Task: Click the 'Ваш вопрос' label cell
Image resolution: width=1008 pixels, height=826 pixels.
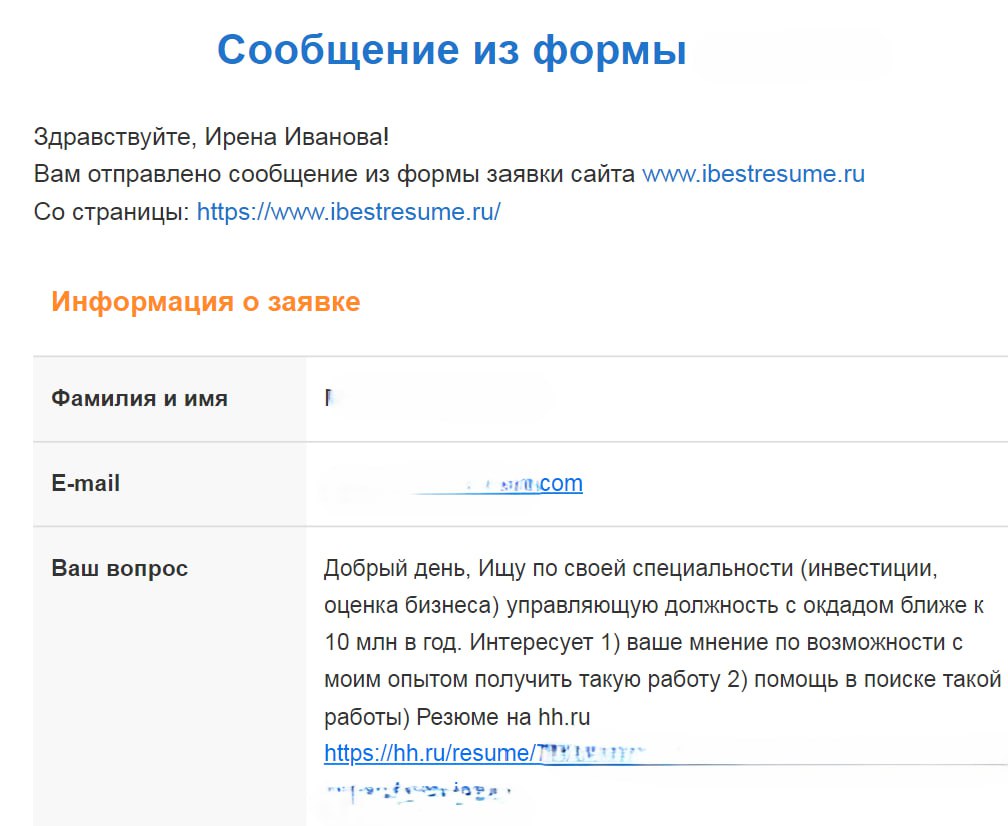Action: coord(170,676)
